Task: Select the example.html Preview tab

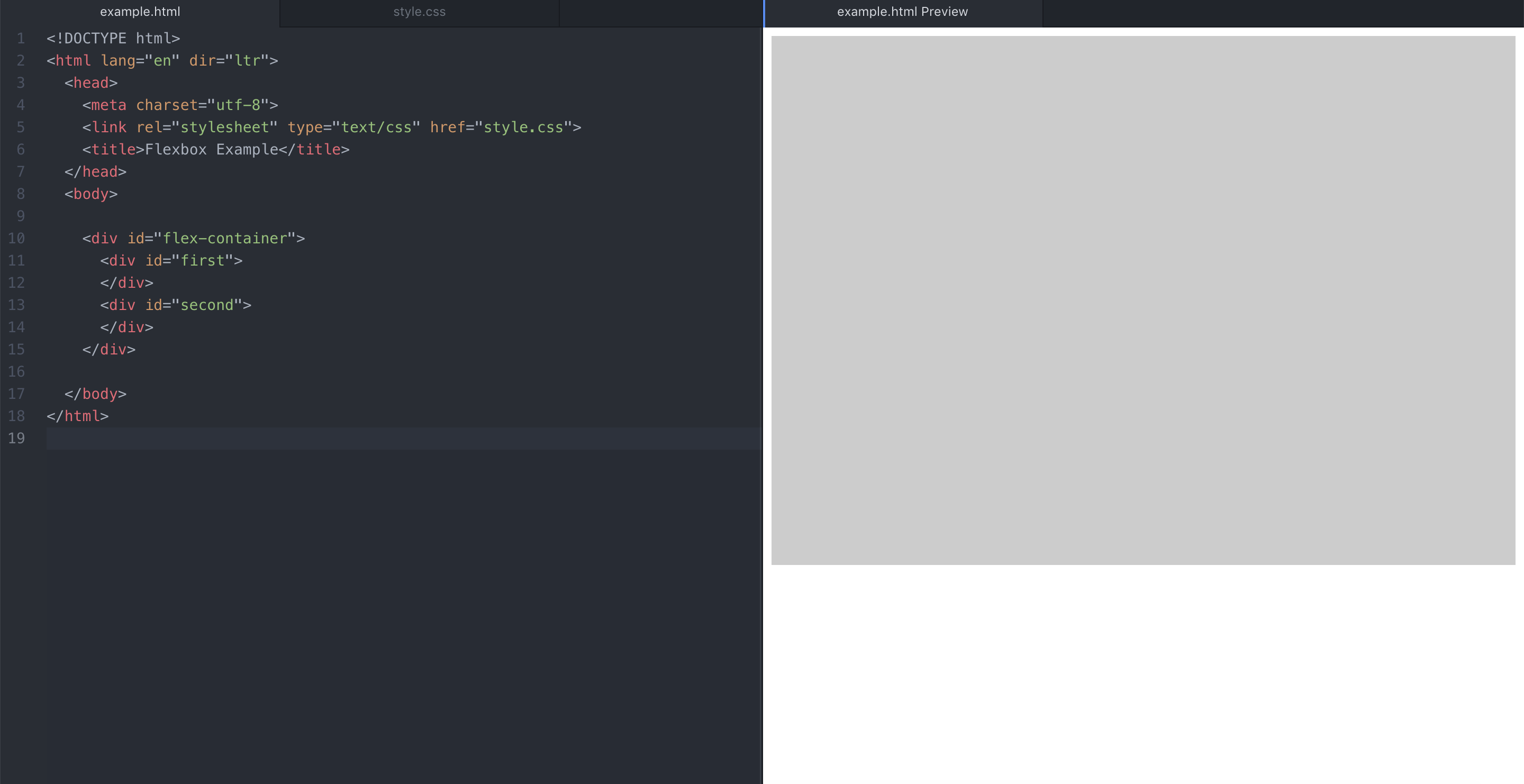Action: (902, 12)
